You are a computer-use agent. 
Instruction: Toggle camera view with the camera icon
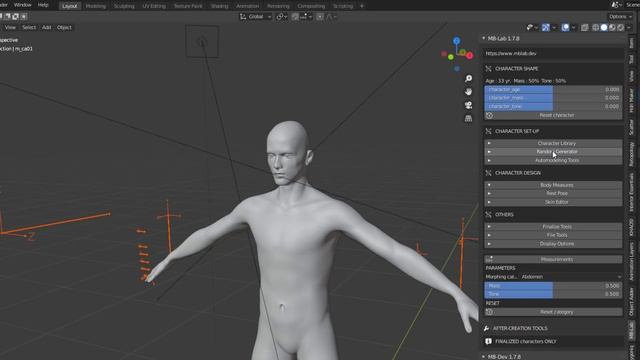point(469,105)
